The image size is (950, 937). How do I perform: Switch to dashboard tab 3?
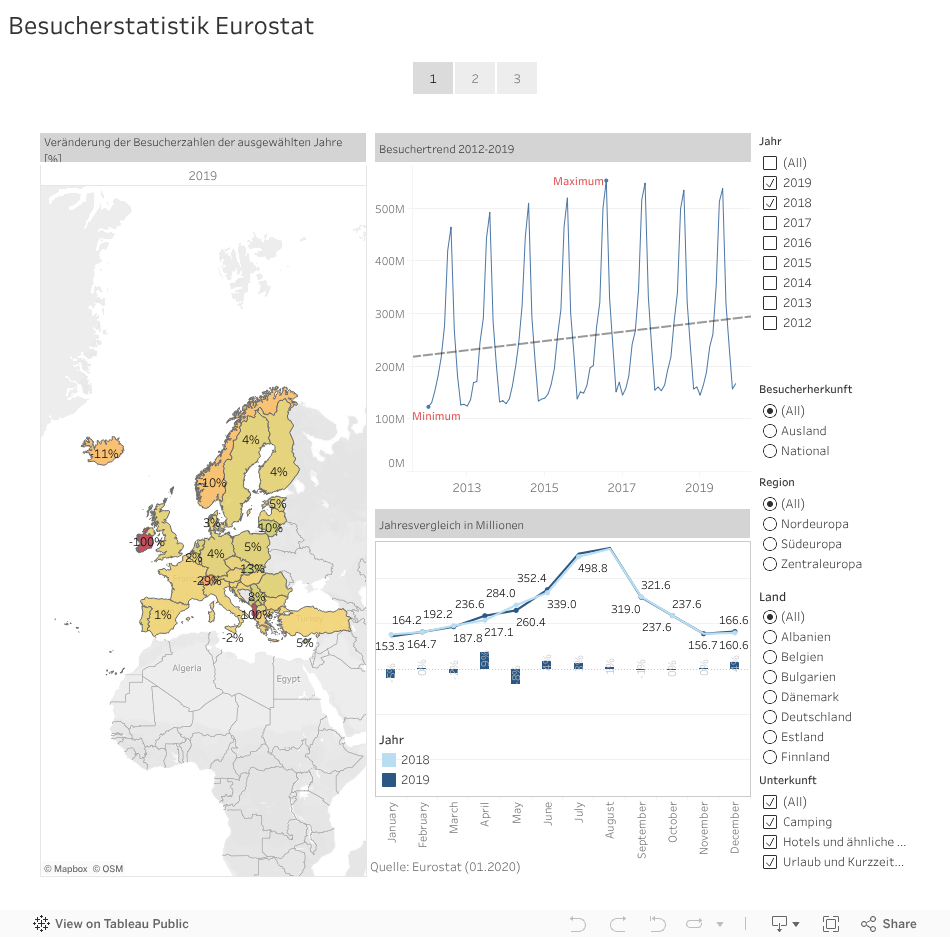click(x=517, y=78)
